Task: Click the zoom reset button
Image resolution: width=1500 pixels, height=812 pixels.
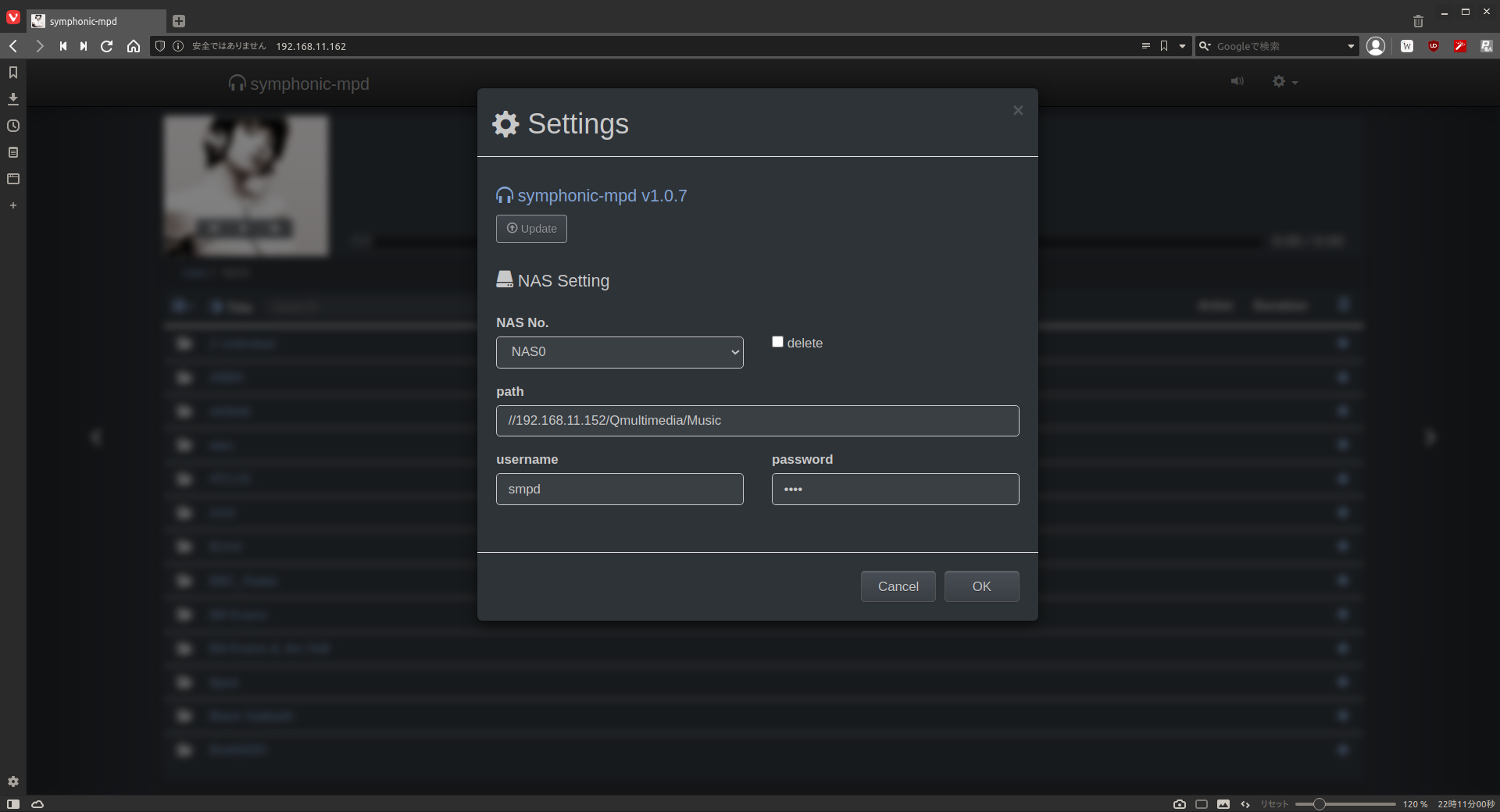Action: (1274, 804)
